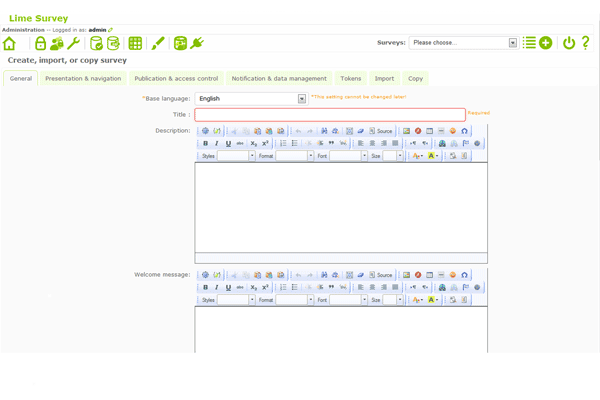
Task: Click the survey Title input field
Action: click(x=330, y=115)
